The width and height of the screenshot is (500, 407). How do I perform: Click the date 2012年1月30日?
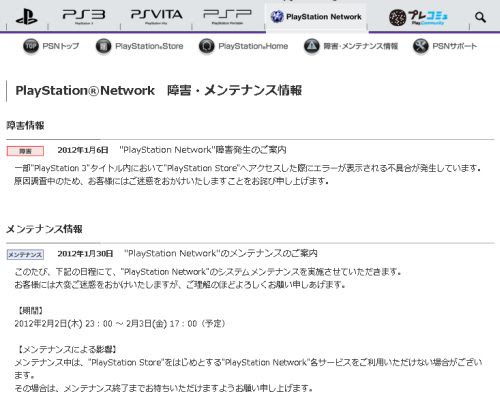85,254
